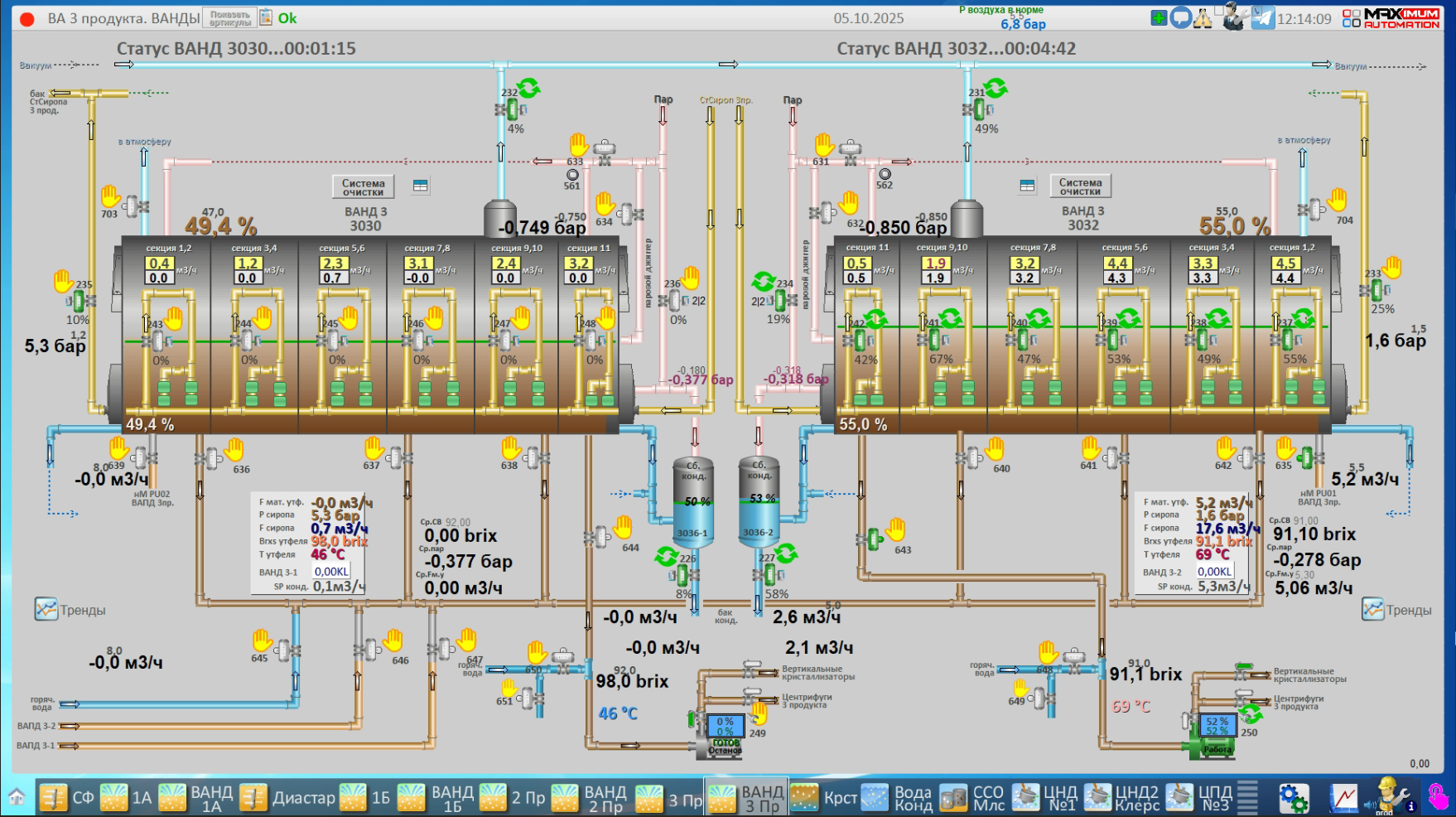
Task: Click the yellow warning triangle alarm icon
Action: (x=1203, y=18)
